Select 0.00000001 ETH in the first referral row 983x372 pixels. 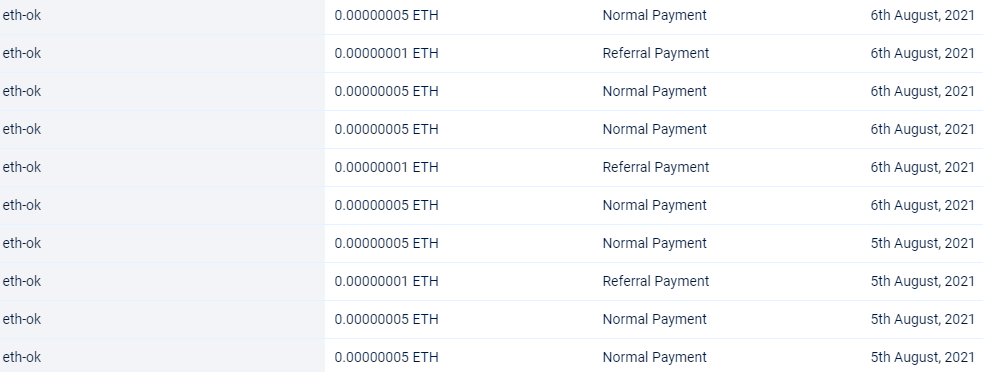click(386, 53)
